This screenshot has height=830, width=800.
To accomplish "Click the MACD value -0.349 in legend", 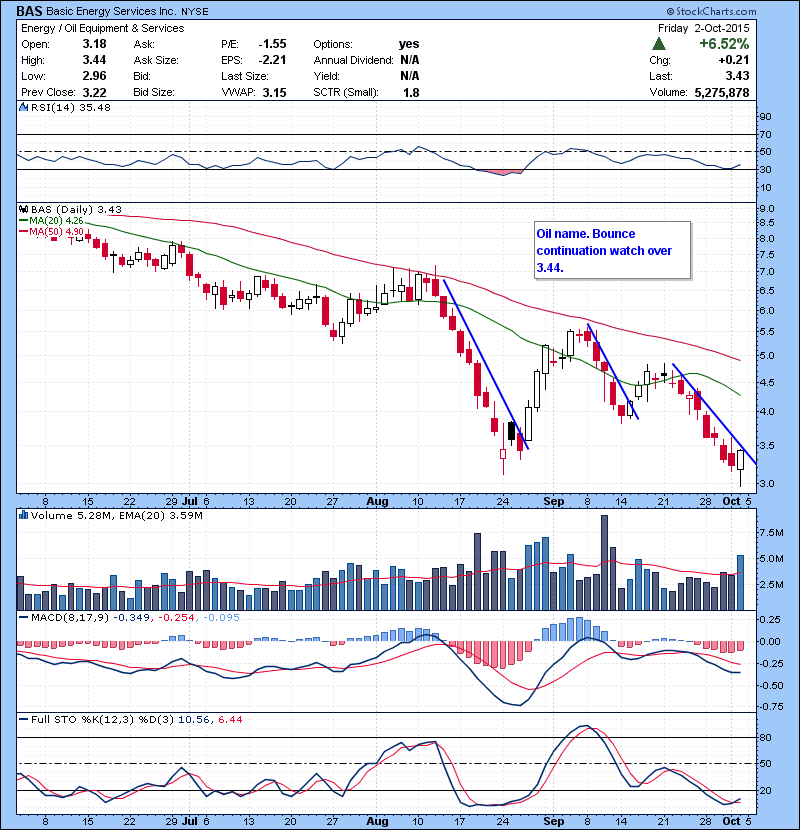I will point(131,617).
